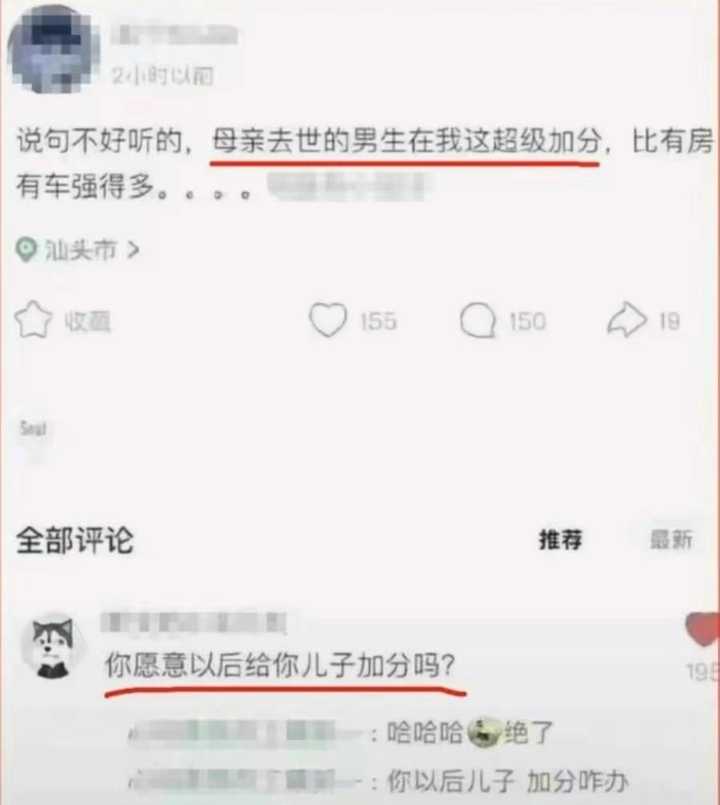The image size is (720, 805).
Task: Tap the 收藏 label
Action: click(x=87, y=321)
